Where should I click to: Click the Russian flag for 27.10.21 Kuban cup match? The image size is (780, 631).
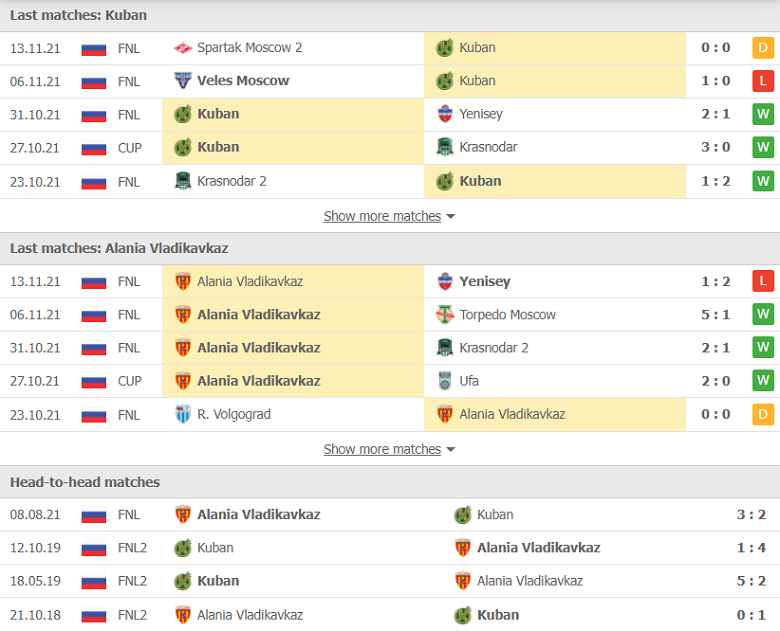(x=94, y=148)
